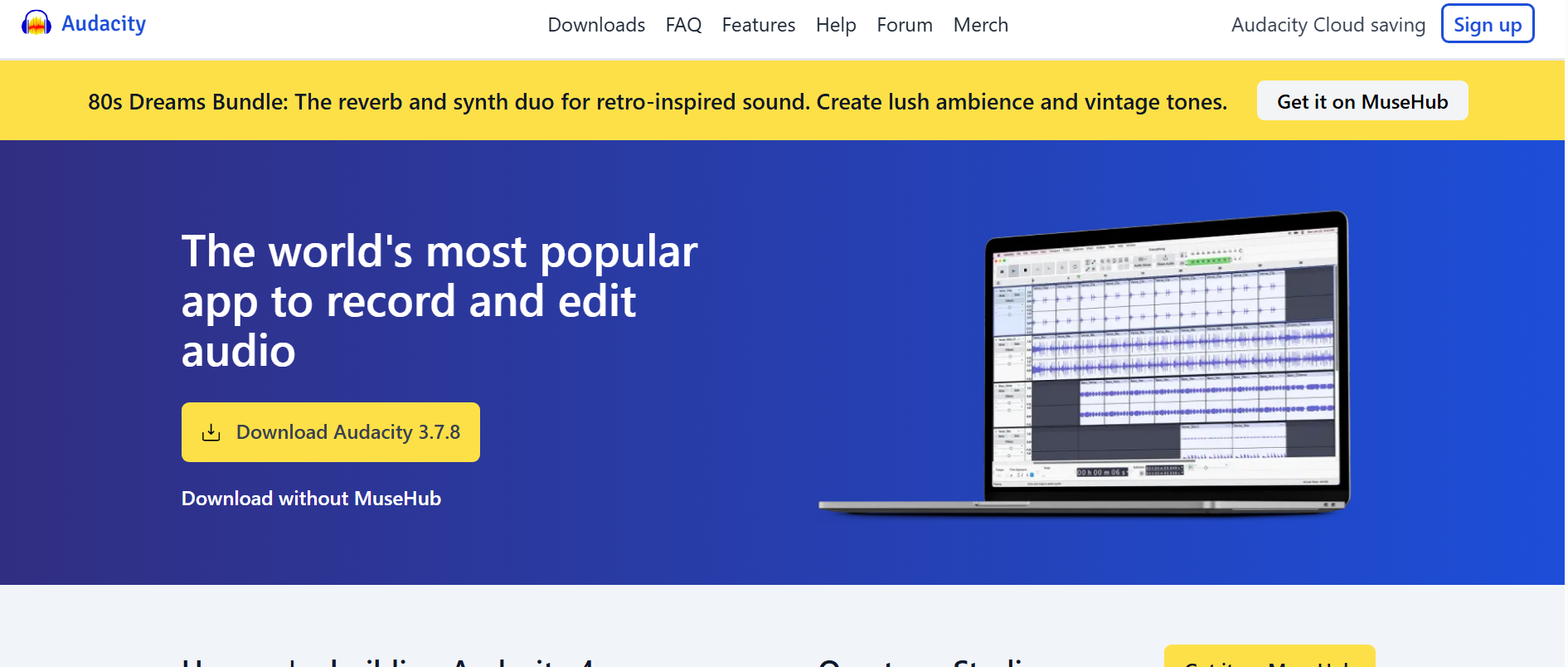Image resolution: width=1568 pixels, height=667 pixels.
Task: Click the laptop Audacity screenshot image
Action: (x=1085, y=363)
